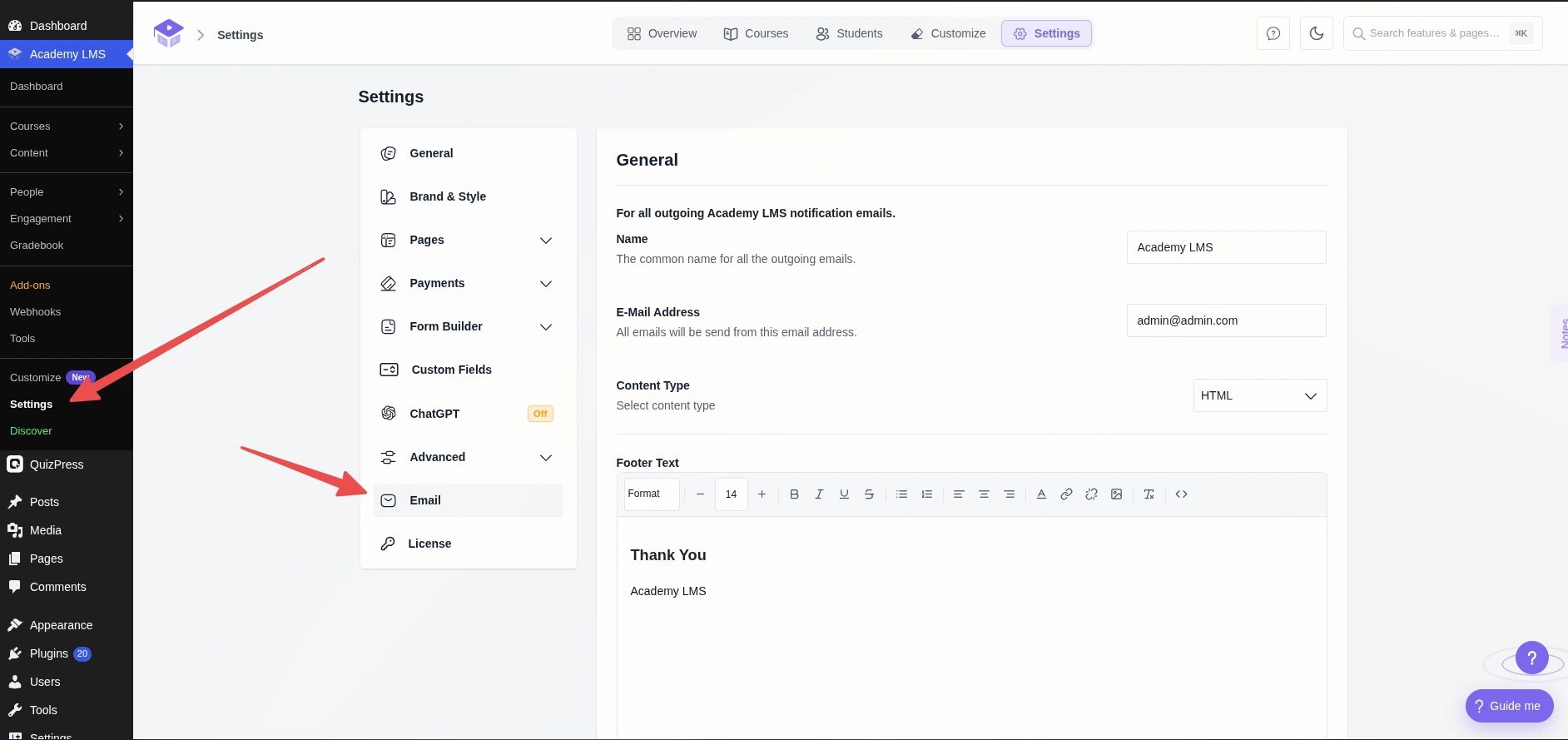
Task: Open the Format dropdown in editor
Action: pyautogui.click(x=652, y=494)
